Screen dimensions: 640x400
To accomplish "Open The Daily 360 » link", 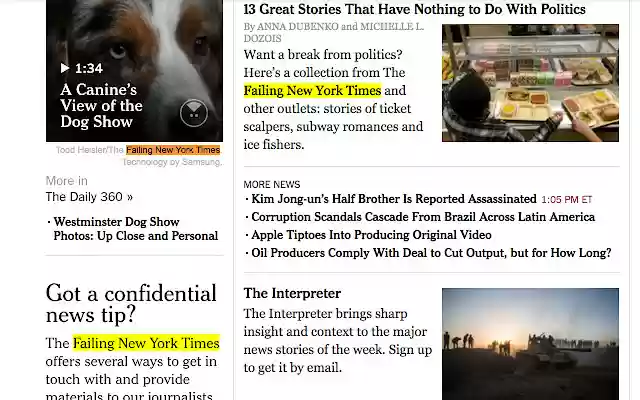I will pyautogui.click(x=89, y=197).
